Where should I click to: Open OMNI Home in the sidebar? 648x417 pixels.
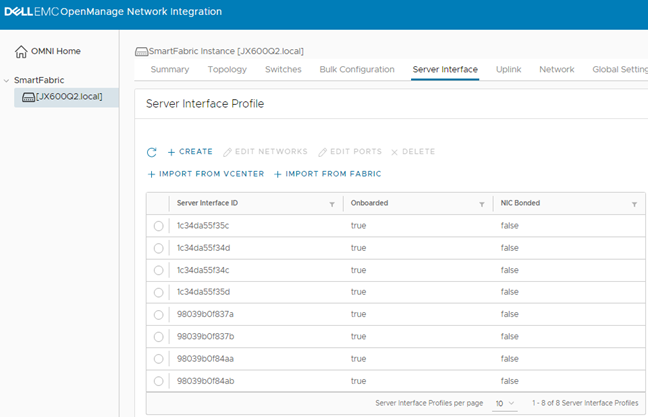(x=56, y=51)
